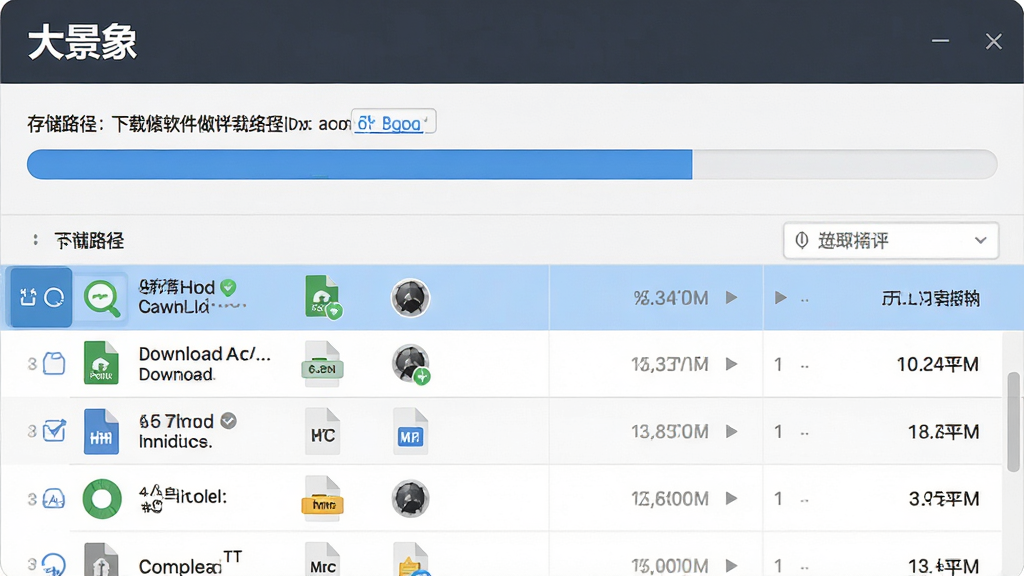This screenshot has width=1024, height=576.
Task: Open the dropdown at right of list header
Action: point(891,240)
